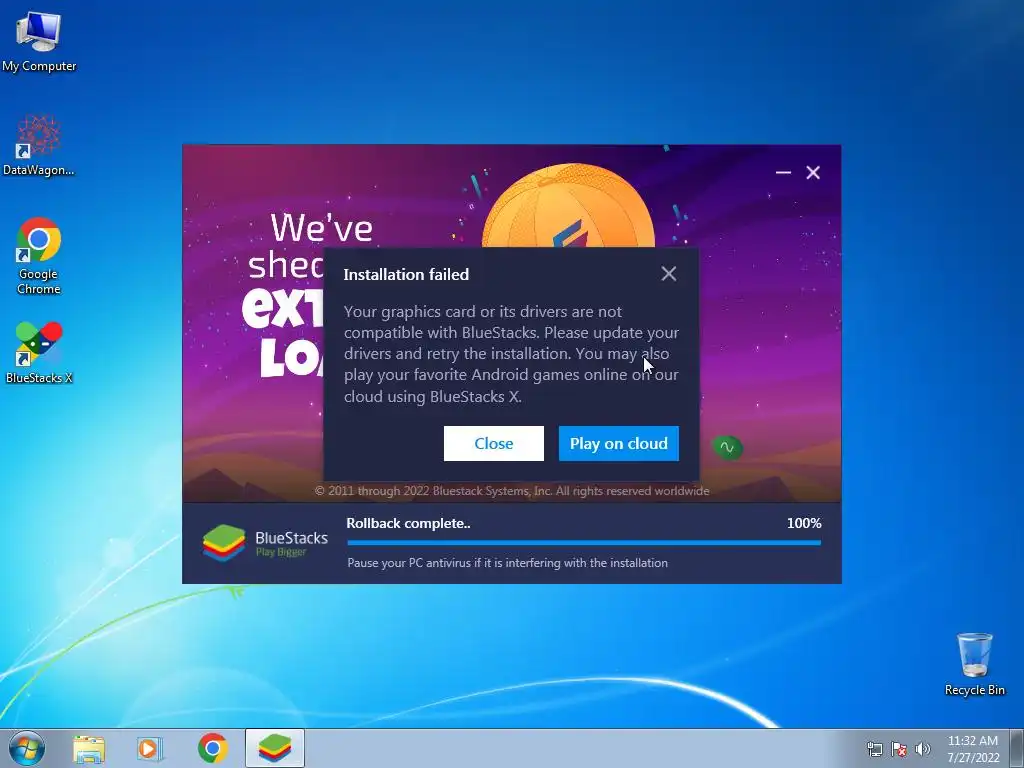This screenshot has height=768, width=1024.
Task: Open Windows Explorer from the taskbar
Action: tap(89, 748)
